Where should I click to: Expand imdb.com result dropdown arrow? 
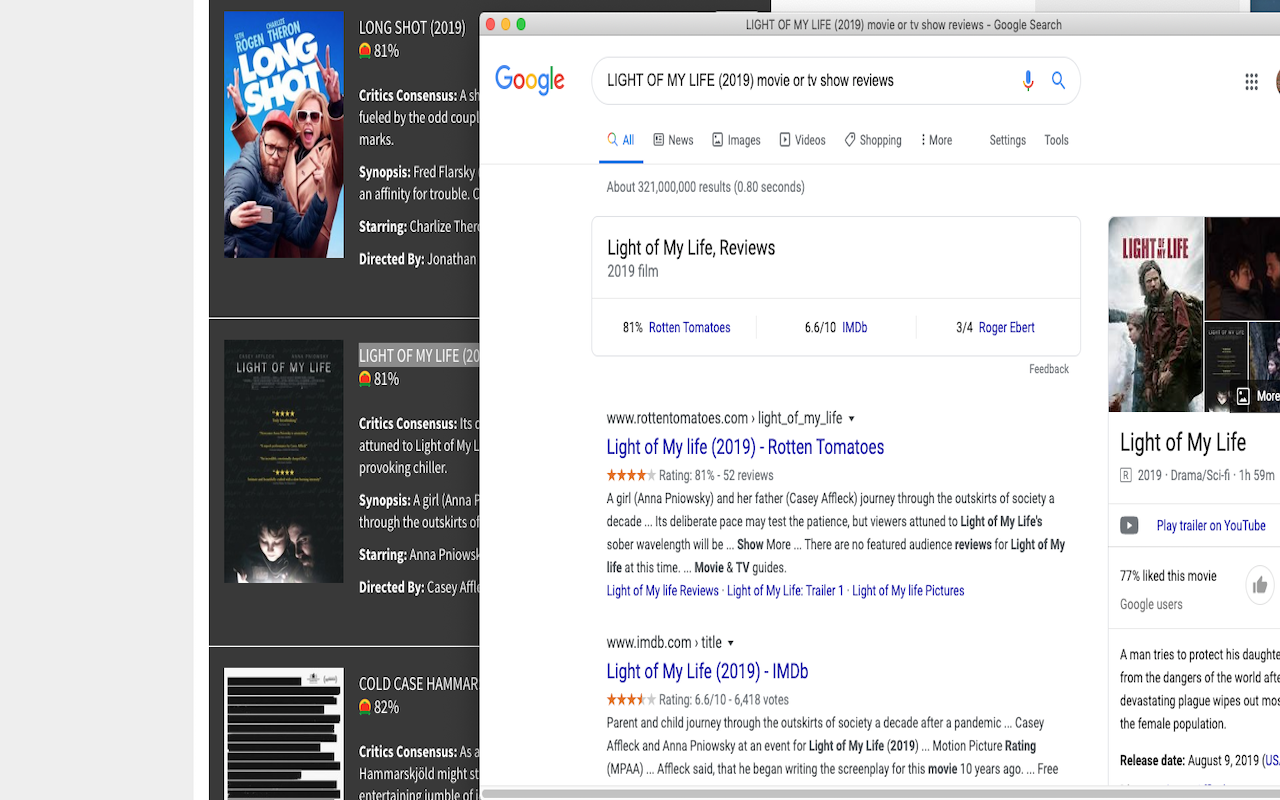[x=731, y=643]
